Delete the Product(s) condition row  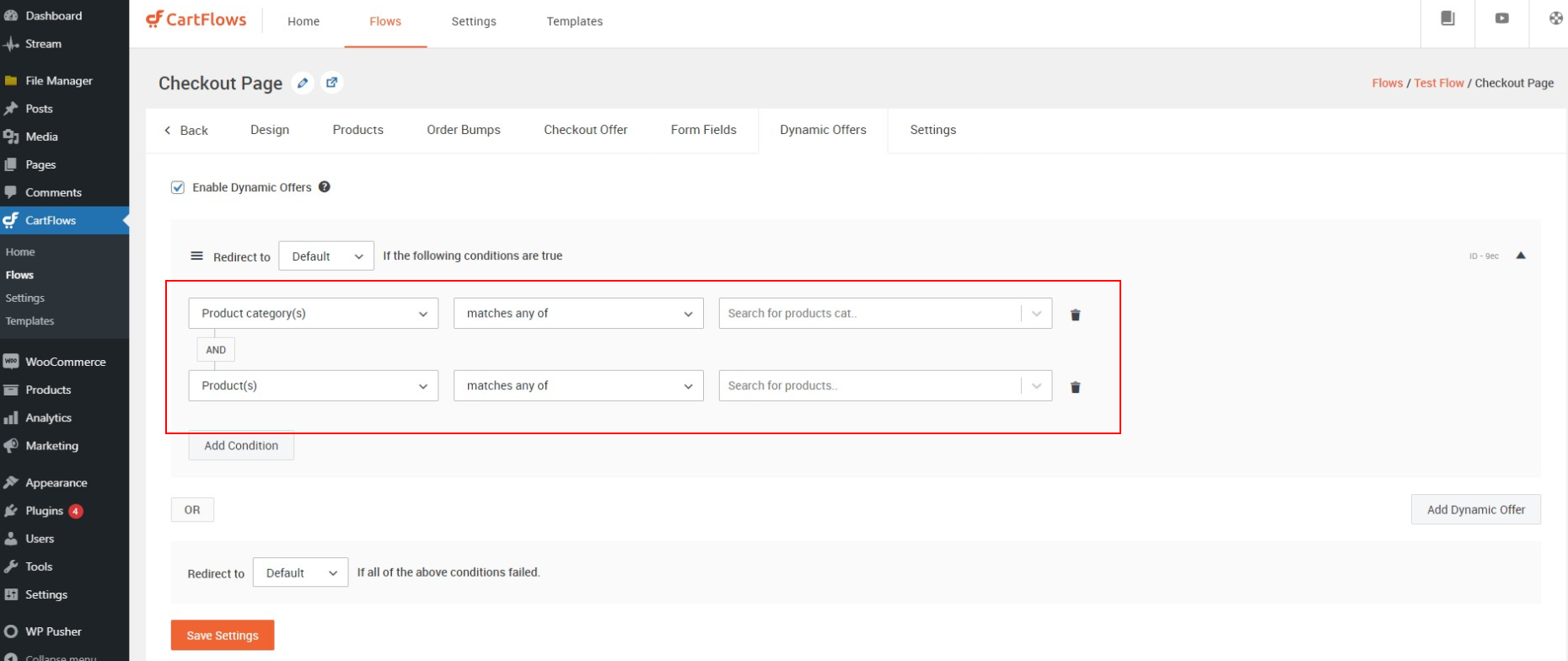(1075, 387)
